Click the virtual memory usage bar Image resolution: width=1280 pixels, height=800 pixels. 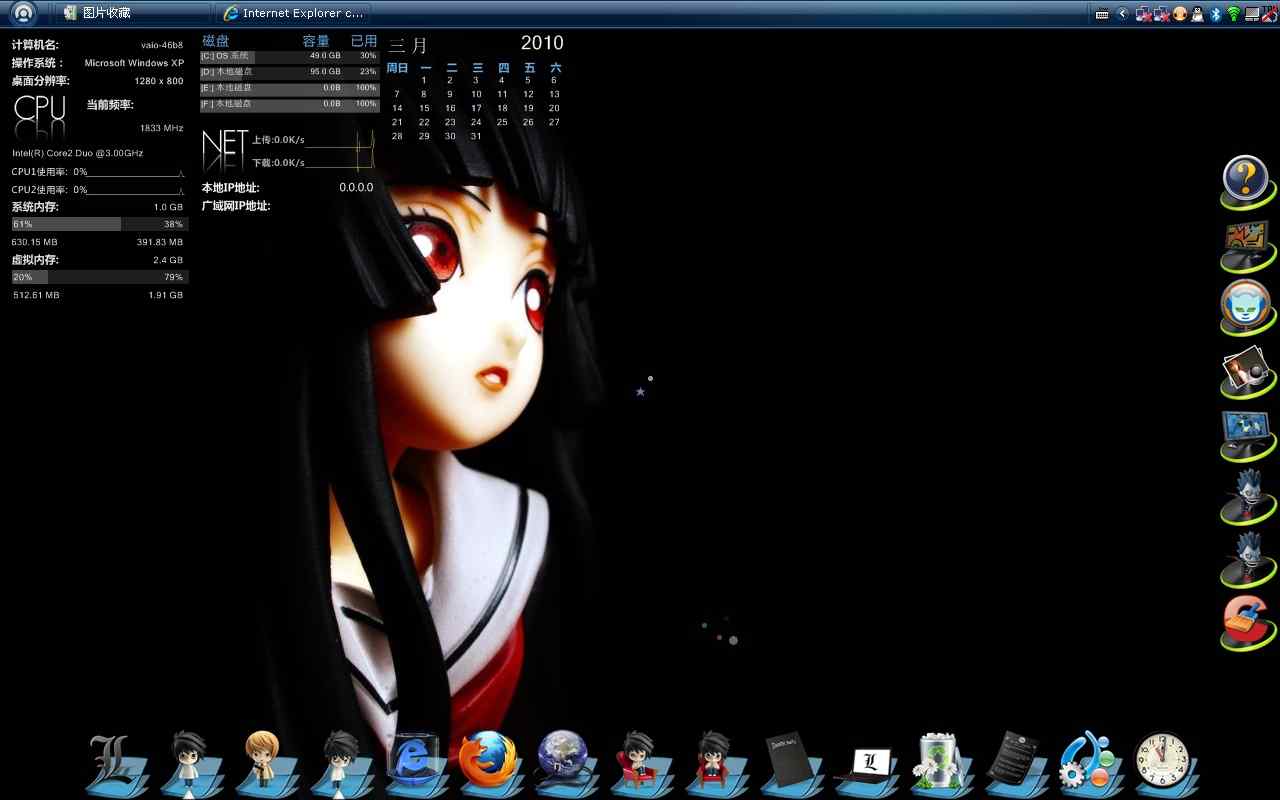tap(100, 277)
